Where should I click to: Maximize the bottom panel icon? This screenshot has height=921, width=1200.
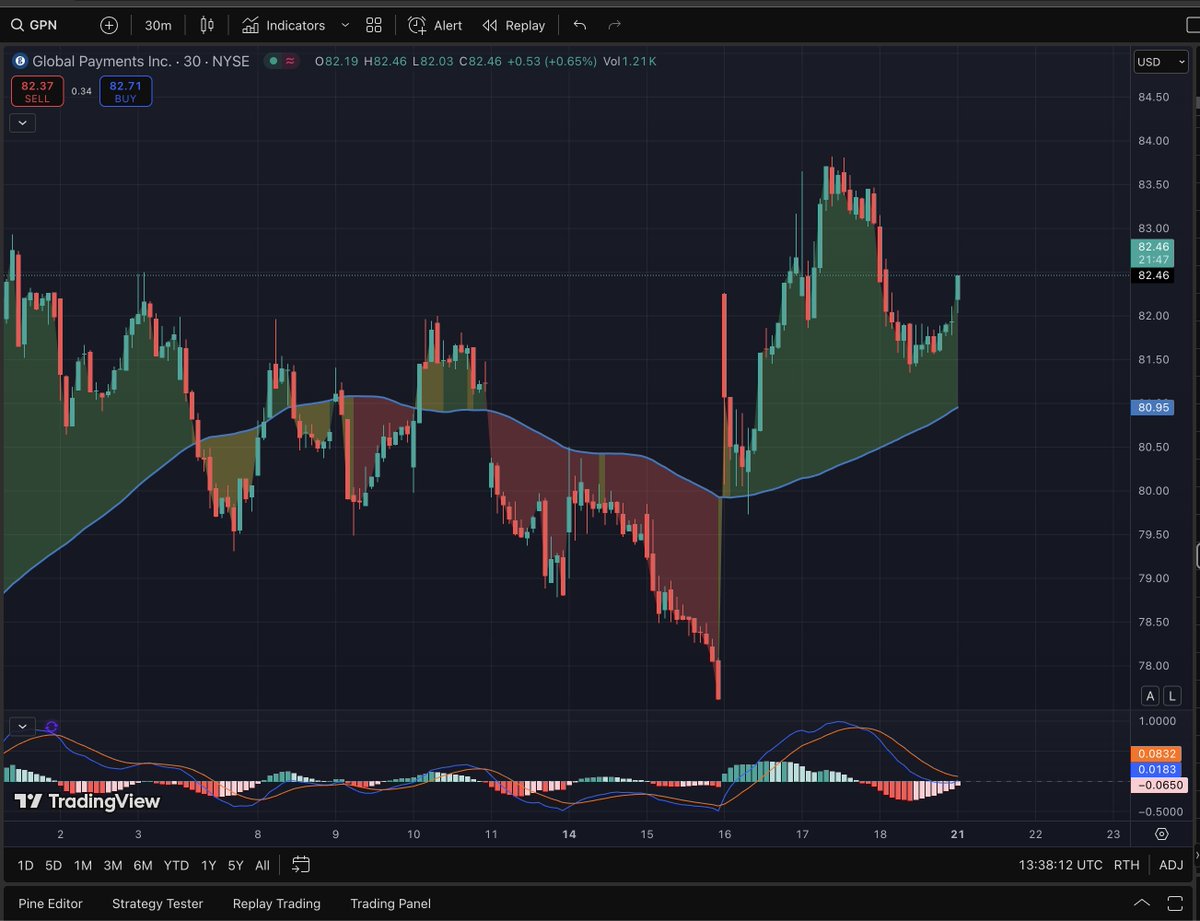(1173, 903)
